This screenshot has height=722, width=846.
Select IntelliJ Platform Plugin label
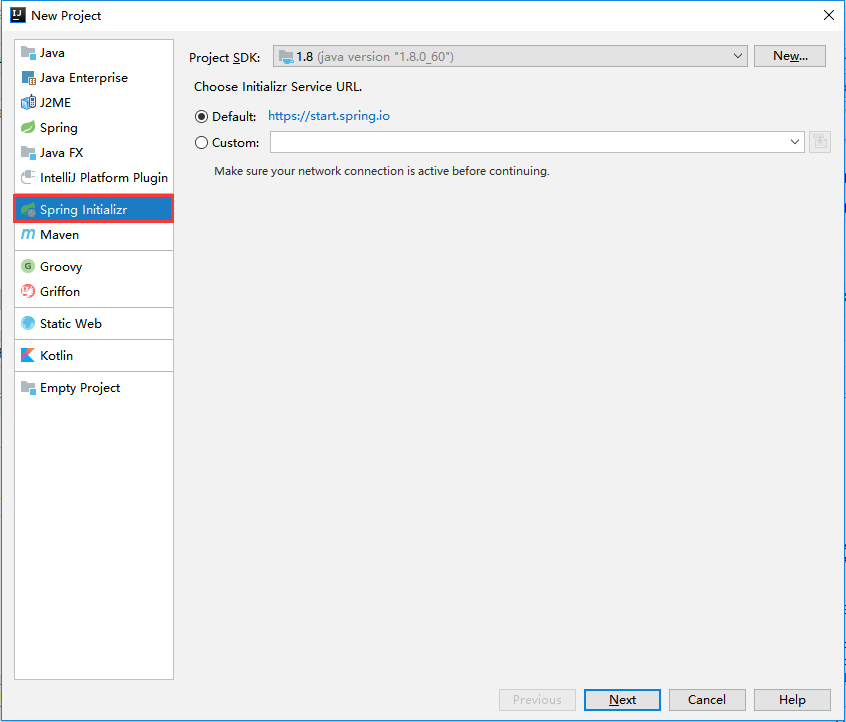[104, 178]
